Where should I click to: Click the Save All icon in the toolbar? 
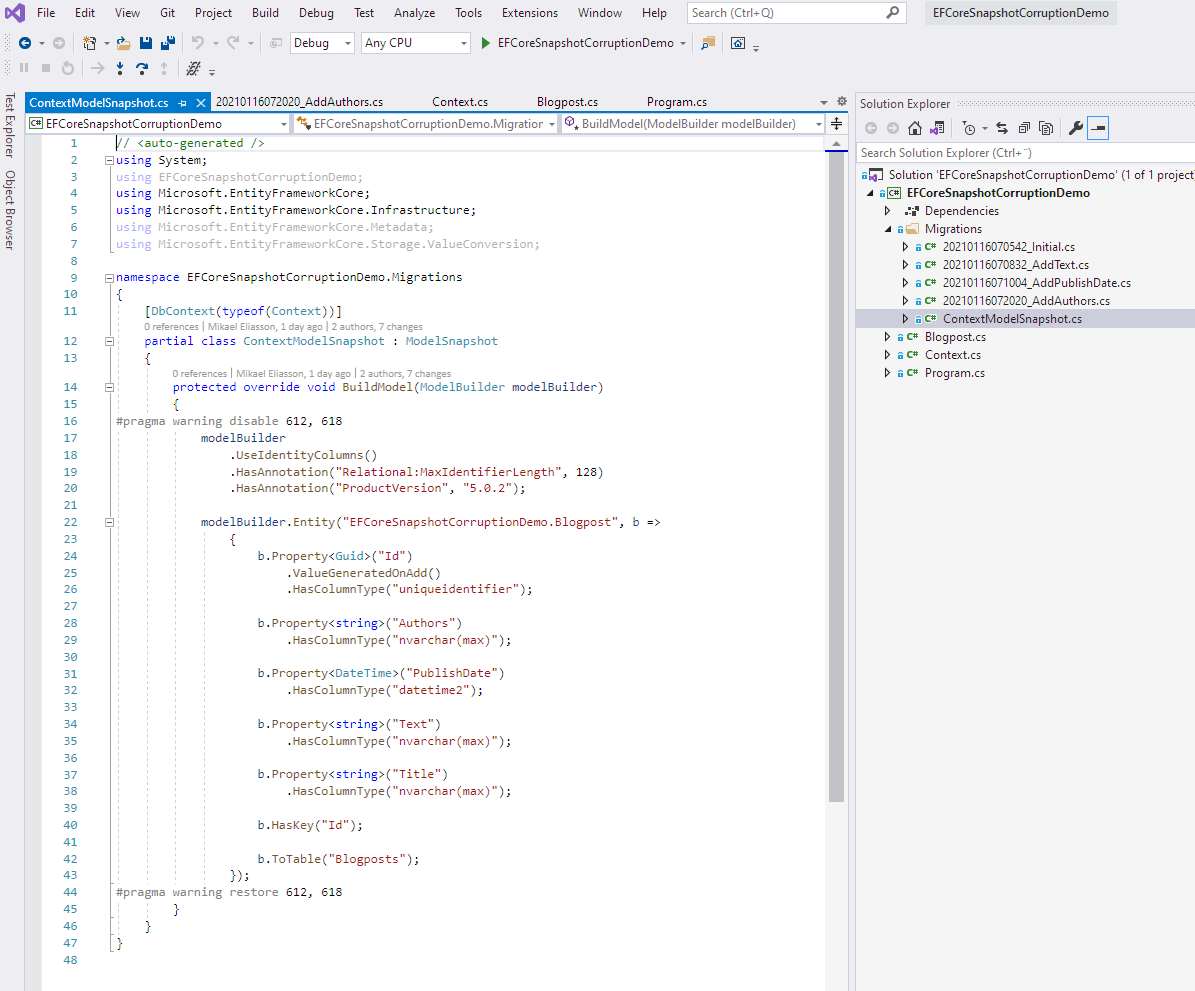(167, 42)
